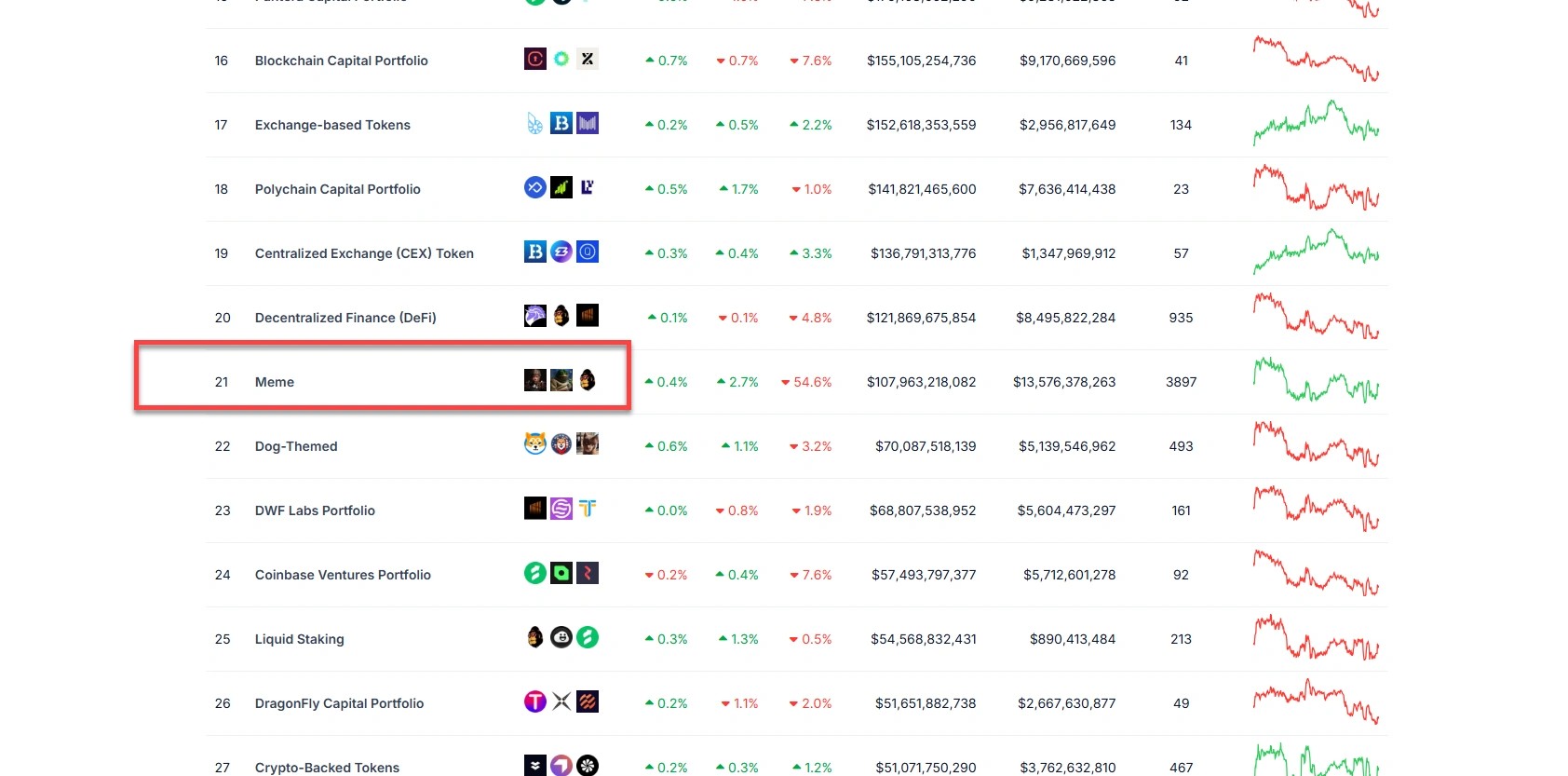Click the Dog-Themed market cap value
This screenshot has height=776, width=1568.
pos(926,446)
